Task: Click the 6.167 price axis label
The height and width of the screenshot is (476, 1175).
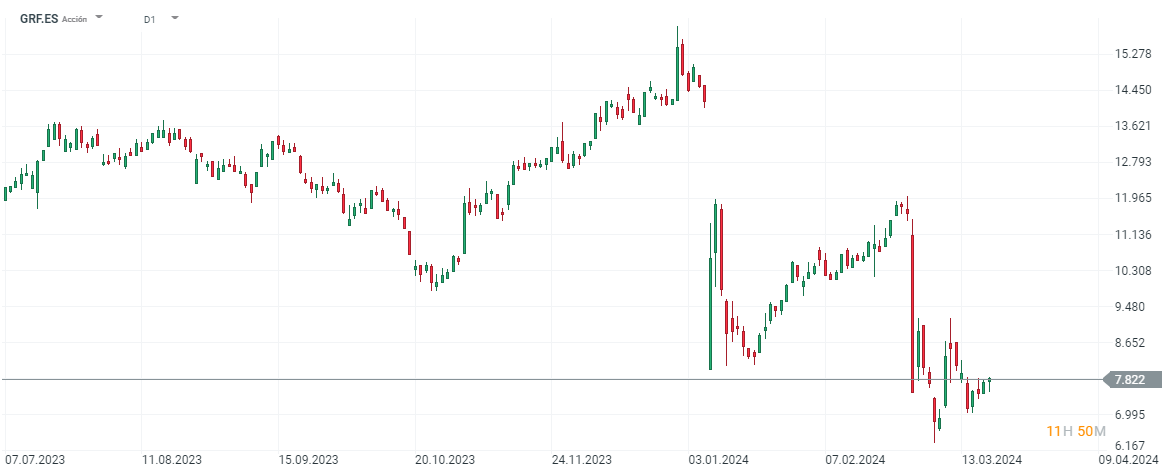Action: tap(1132, 446)
